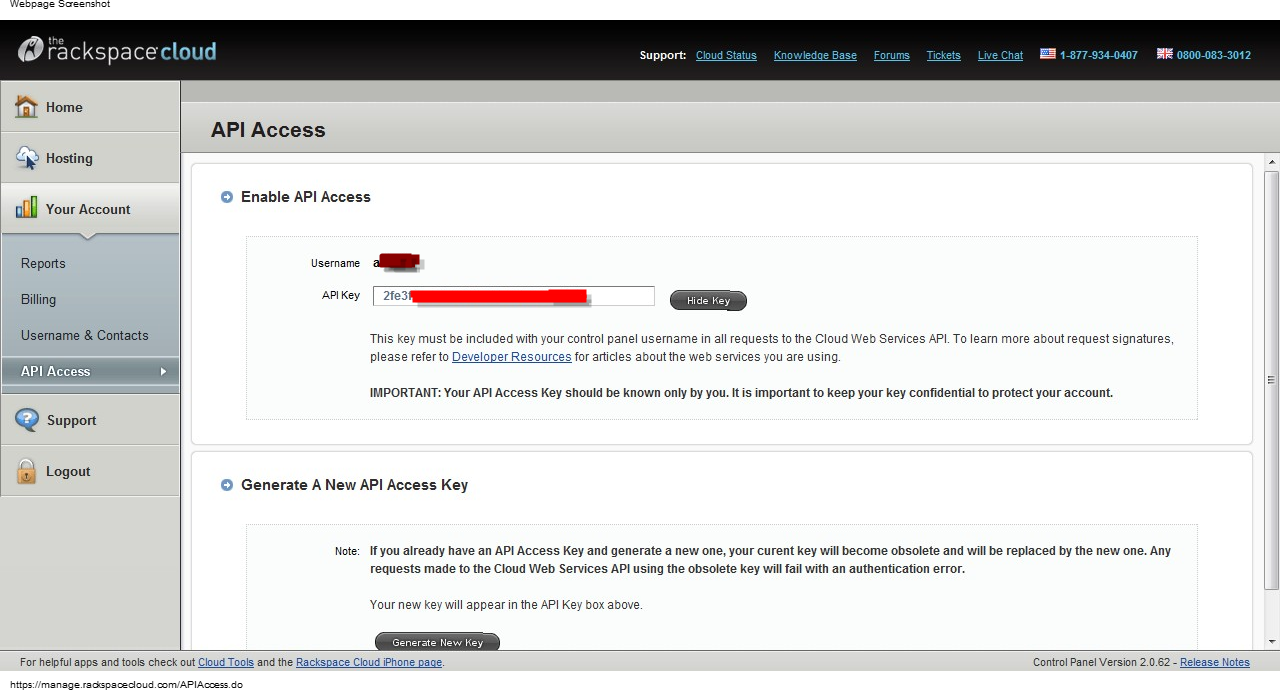Click the Logout padlock icon
Screen dimensions: 1280x691
[26, 471]
